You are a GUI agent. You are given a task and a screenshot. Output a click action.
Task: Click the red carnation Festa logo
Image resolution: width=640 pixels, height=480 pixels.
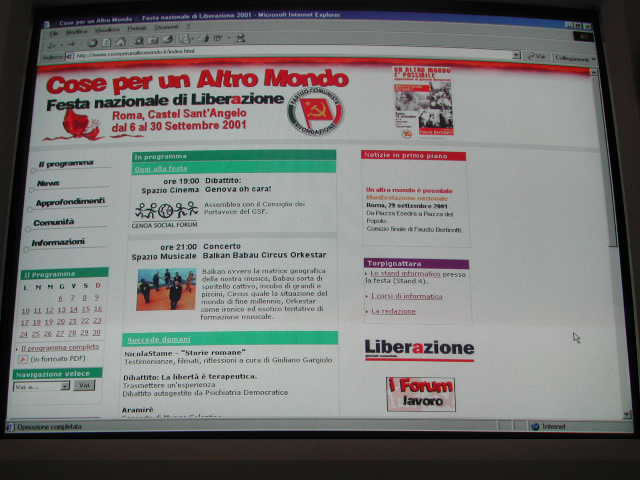pyautogui.click(x=78, y=126)
